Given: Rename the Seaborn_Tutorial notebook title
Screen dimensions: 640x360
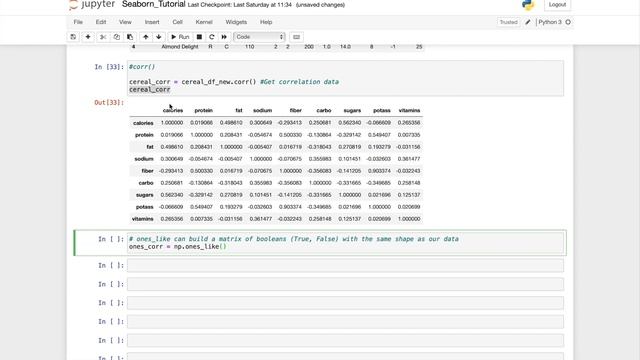Looking at the screenshot, I should [x=153, y=4].
